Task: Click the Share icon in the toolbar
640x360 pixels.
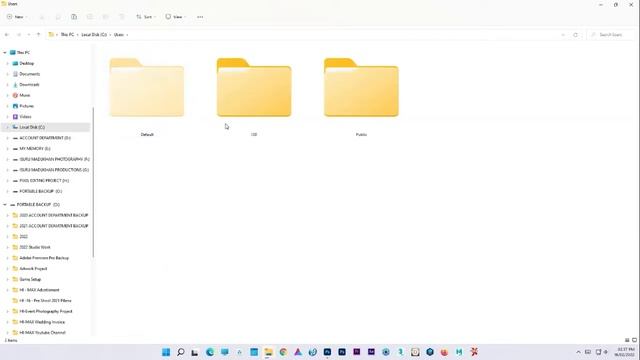Action: [106, 17]
